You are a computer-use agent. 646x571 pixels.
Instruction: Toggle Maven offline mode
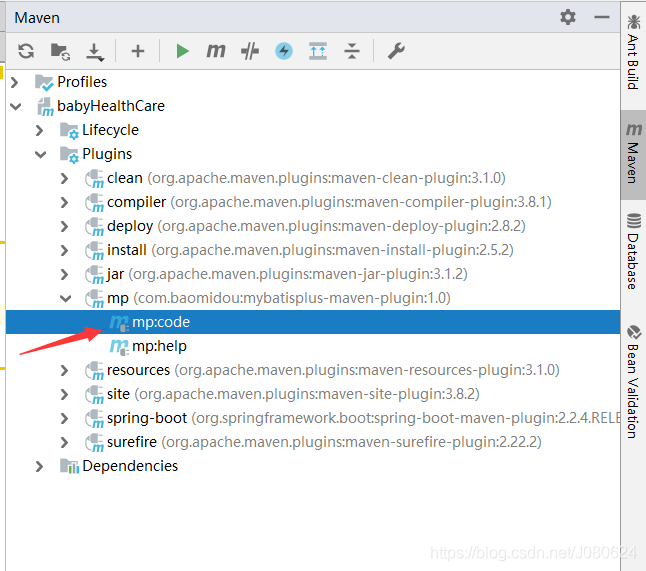tap(250, 51)
